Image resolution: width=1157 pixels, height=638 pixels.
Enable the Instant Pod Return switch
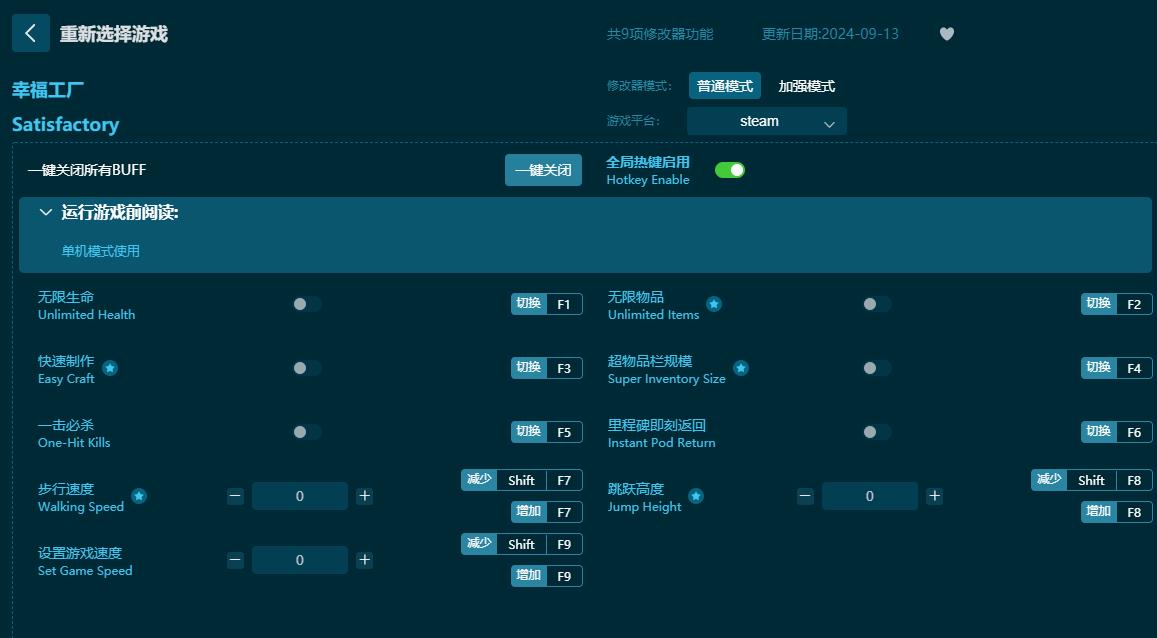(875, 432)
